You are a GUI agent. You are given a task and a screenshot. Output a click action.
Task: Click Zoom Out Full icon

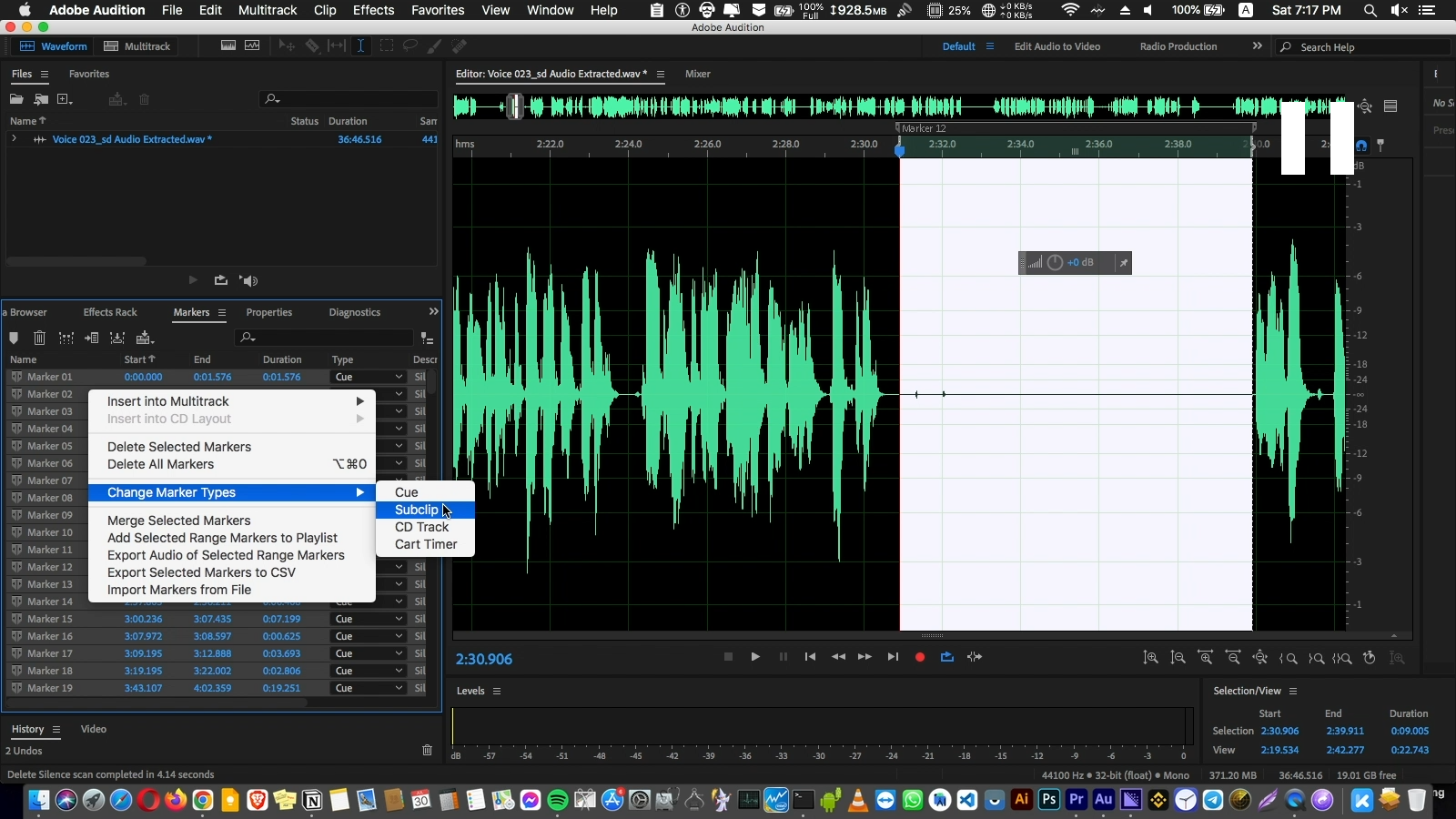coord(1260,658)
